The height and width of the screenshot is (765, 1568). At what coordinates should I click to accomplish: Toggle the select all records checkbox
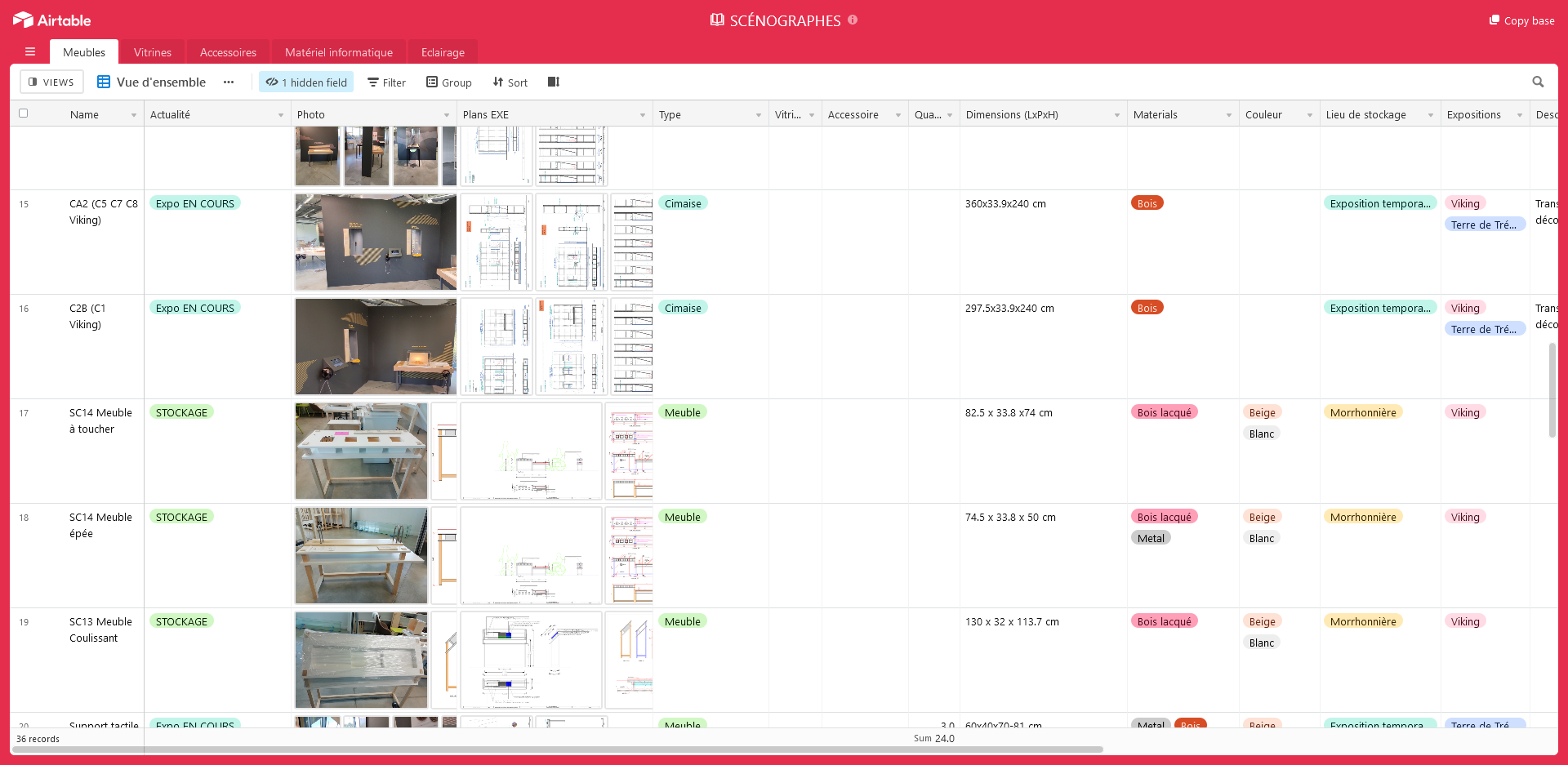24,113
